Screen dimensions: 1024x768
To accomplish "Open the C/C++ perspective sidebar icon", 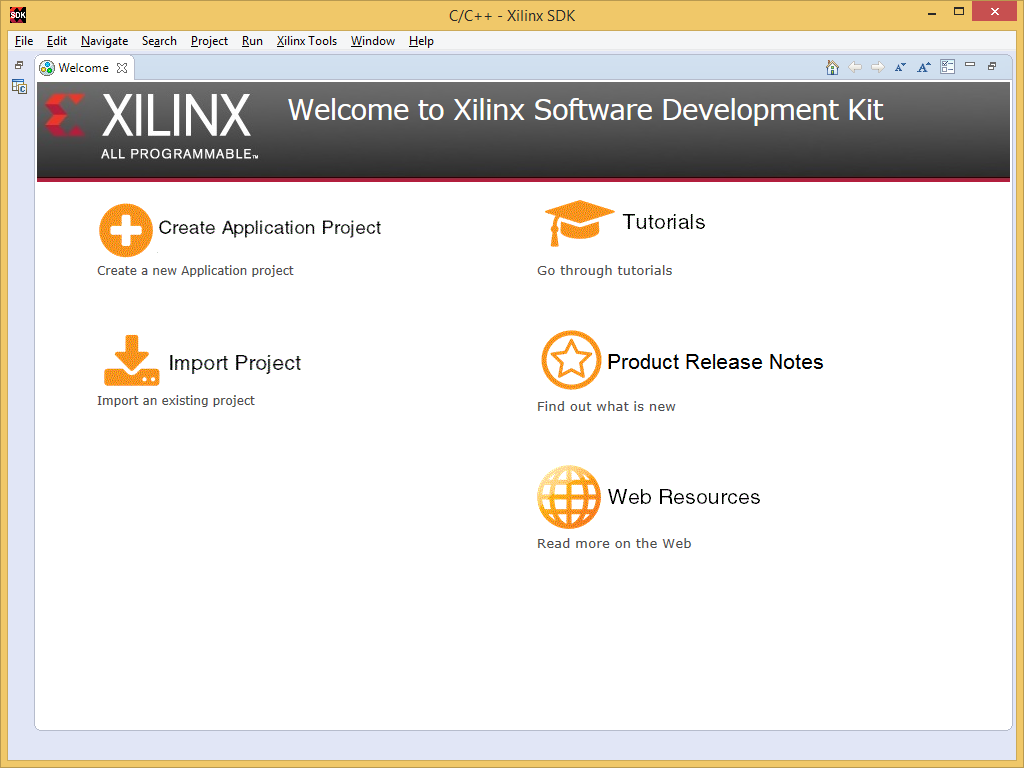I will click(20, 86).
